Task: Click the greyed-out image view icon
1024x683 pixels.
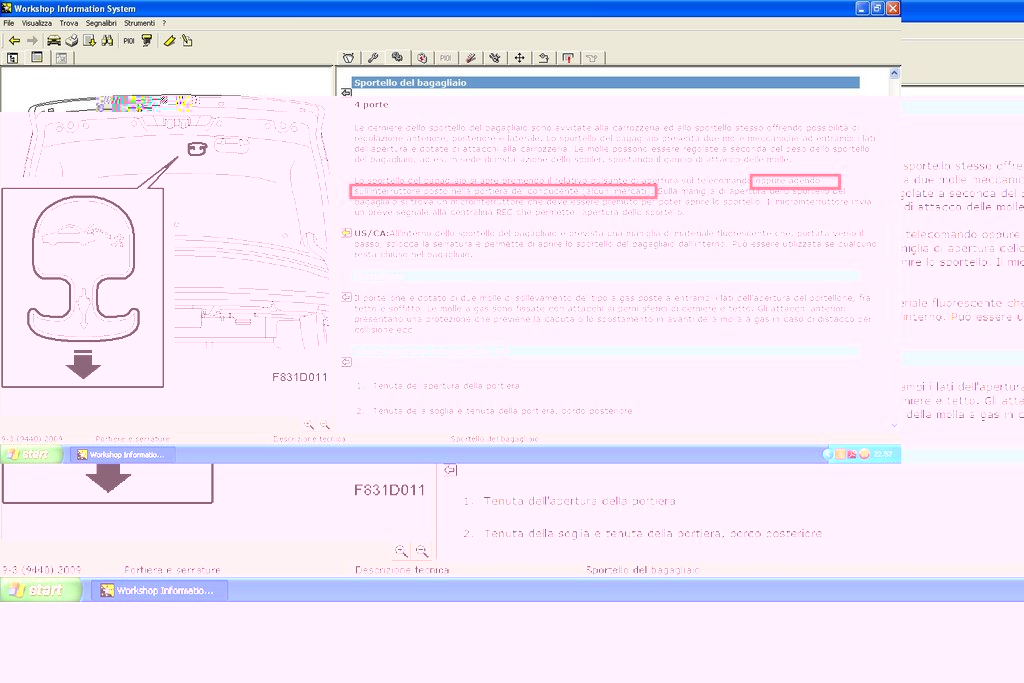Action: [x=61, y=58]
